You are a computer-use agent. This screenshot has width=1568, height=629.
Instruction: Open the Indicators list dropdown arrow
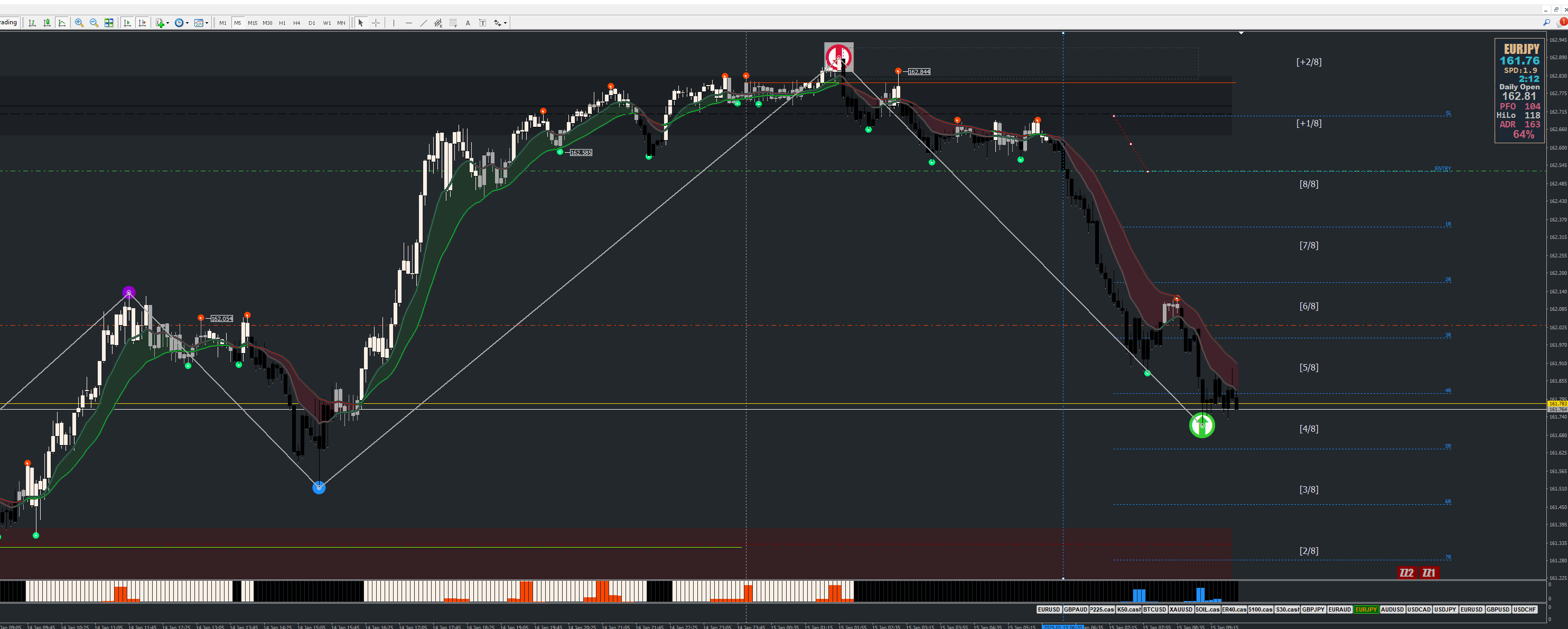167,23
